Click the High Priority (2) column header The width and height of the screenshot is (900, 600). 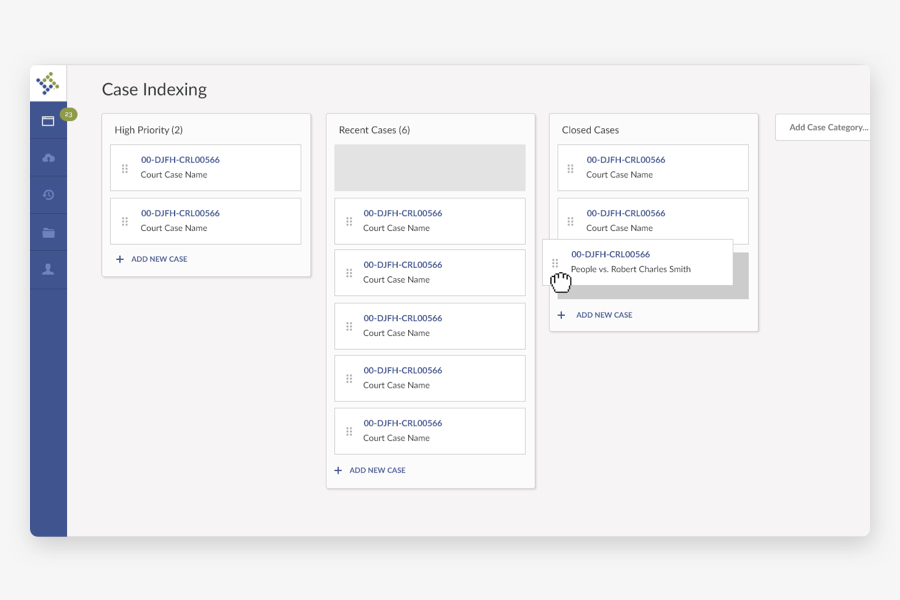(148, 130)
